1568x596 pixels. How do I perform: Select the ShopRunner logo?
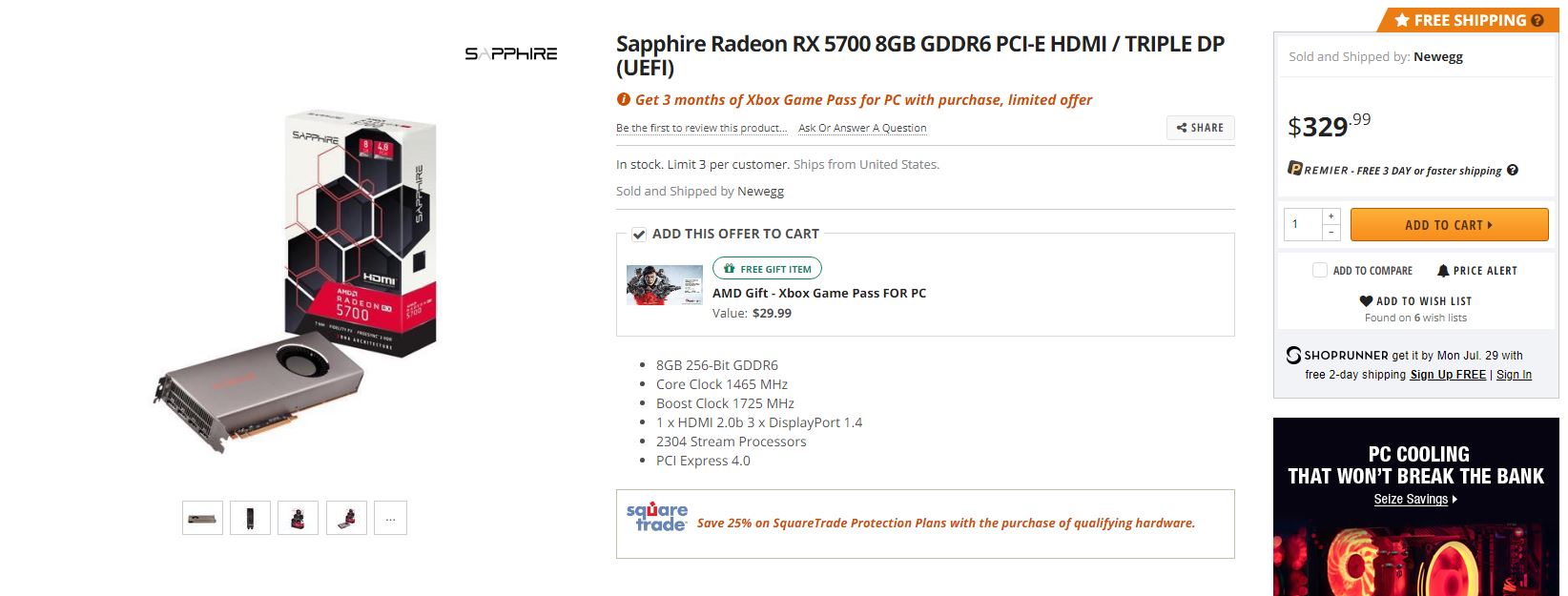(1295, 355)
